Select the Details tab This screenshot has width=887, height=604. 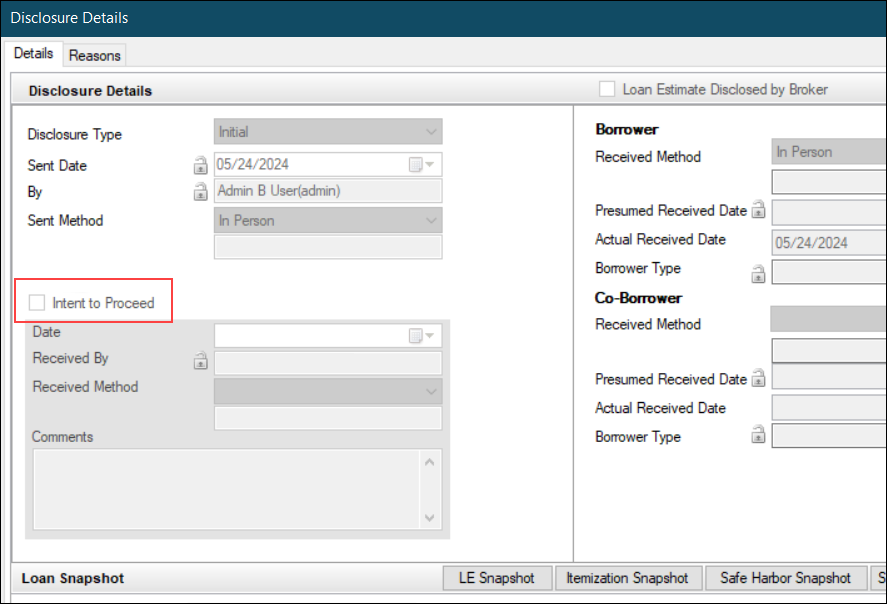tap(33, 53)
